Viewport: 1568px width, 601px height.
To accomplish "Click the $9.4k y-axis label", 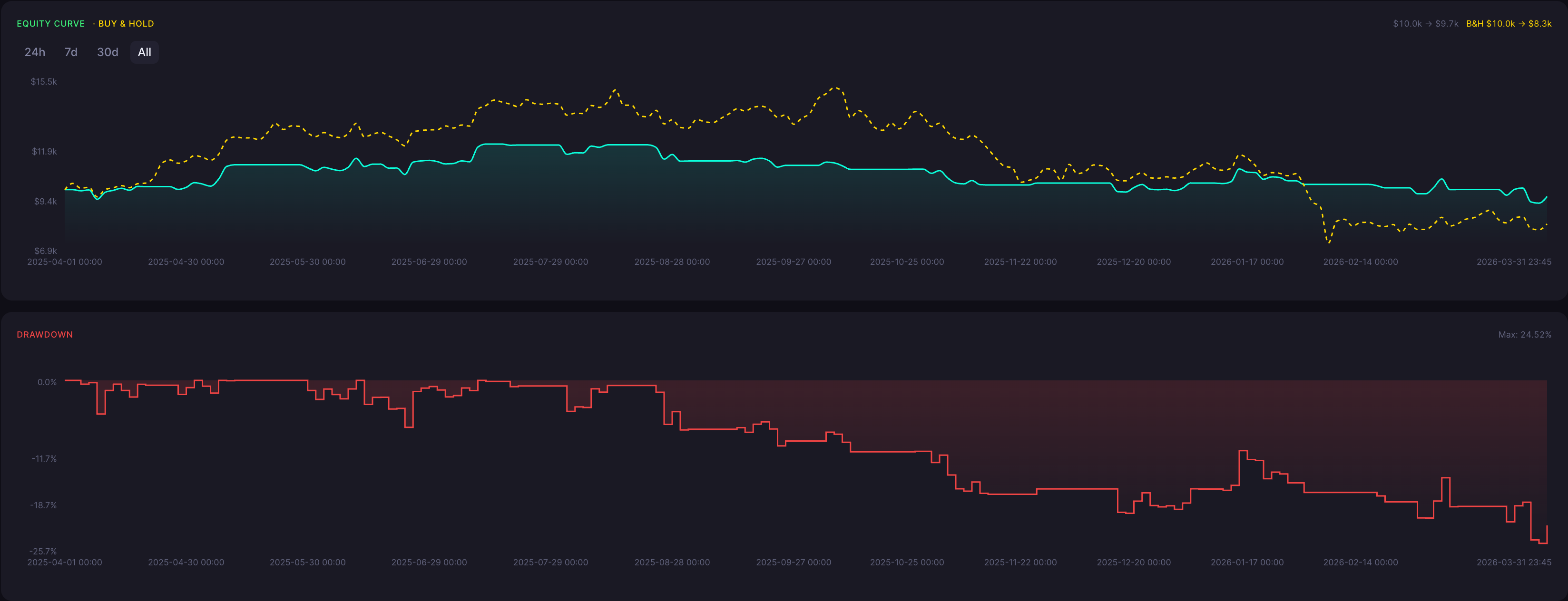I will click(45, 201).
